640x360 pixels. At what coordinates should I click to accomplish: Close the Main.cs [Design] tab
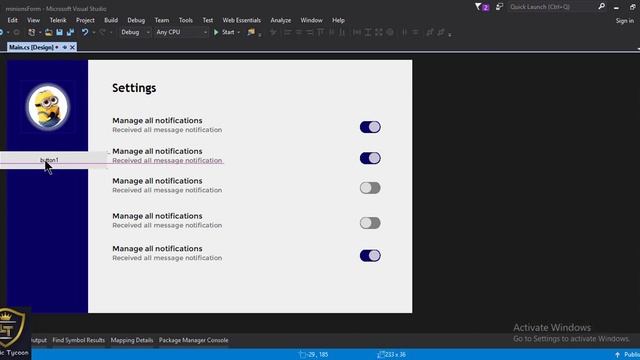tap(72, 47)
